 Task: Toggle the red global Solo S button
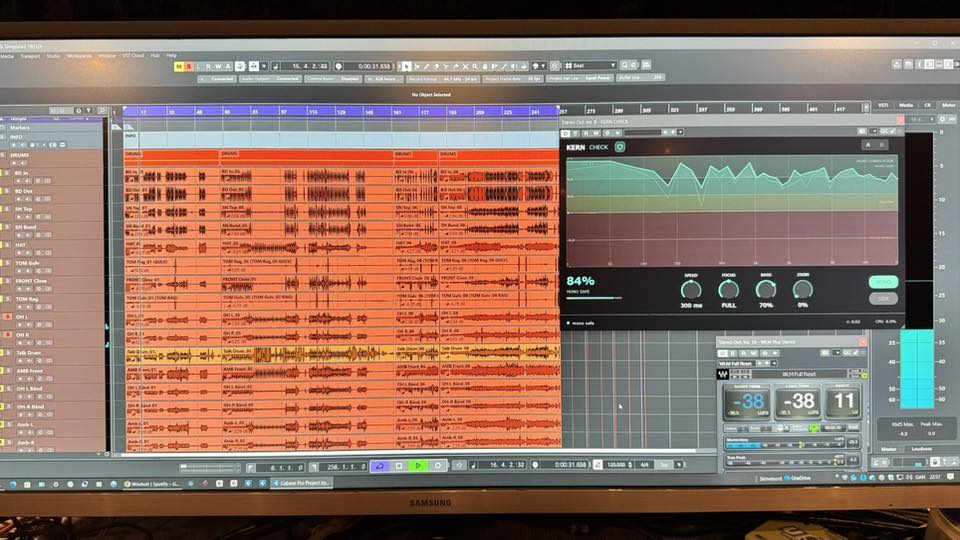coord(190,66)
